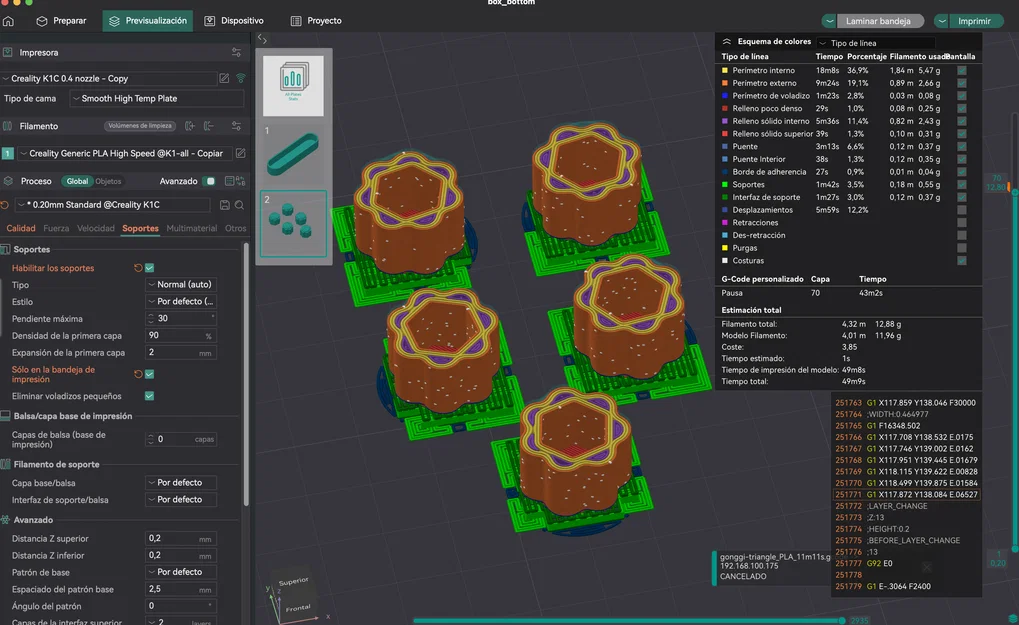Open the Tipo de cama dropdown
Image resolution: width=1019 pixels, height=625 pixels.
[157, 99]
